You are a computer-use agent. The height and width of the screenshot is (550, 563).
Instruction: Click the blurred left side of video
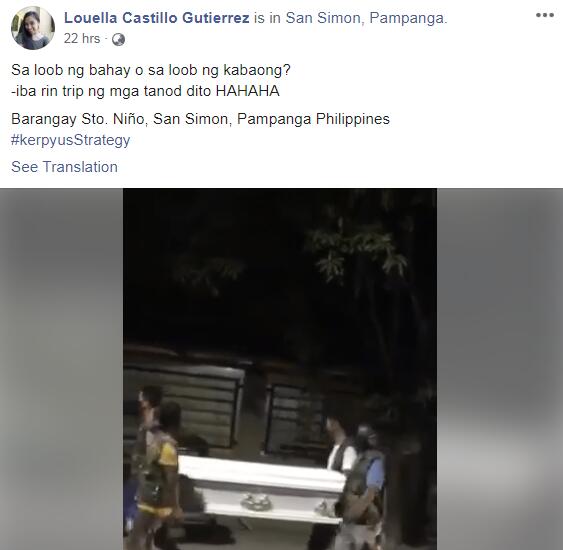click(x=61, y=369)
